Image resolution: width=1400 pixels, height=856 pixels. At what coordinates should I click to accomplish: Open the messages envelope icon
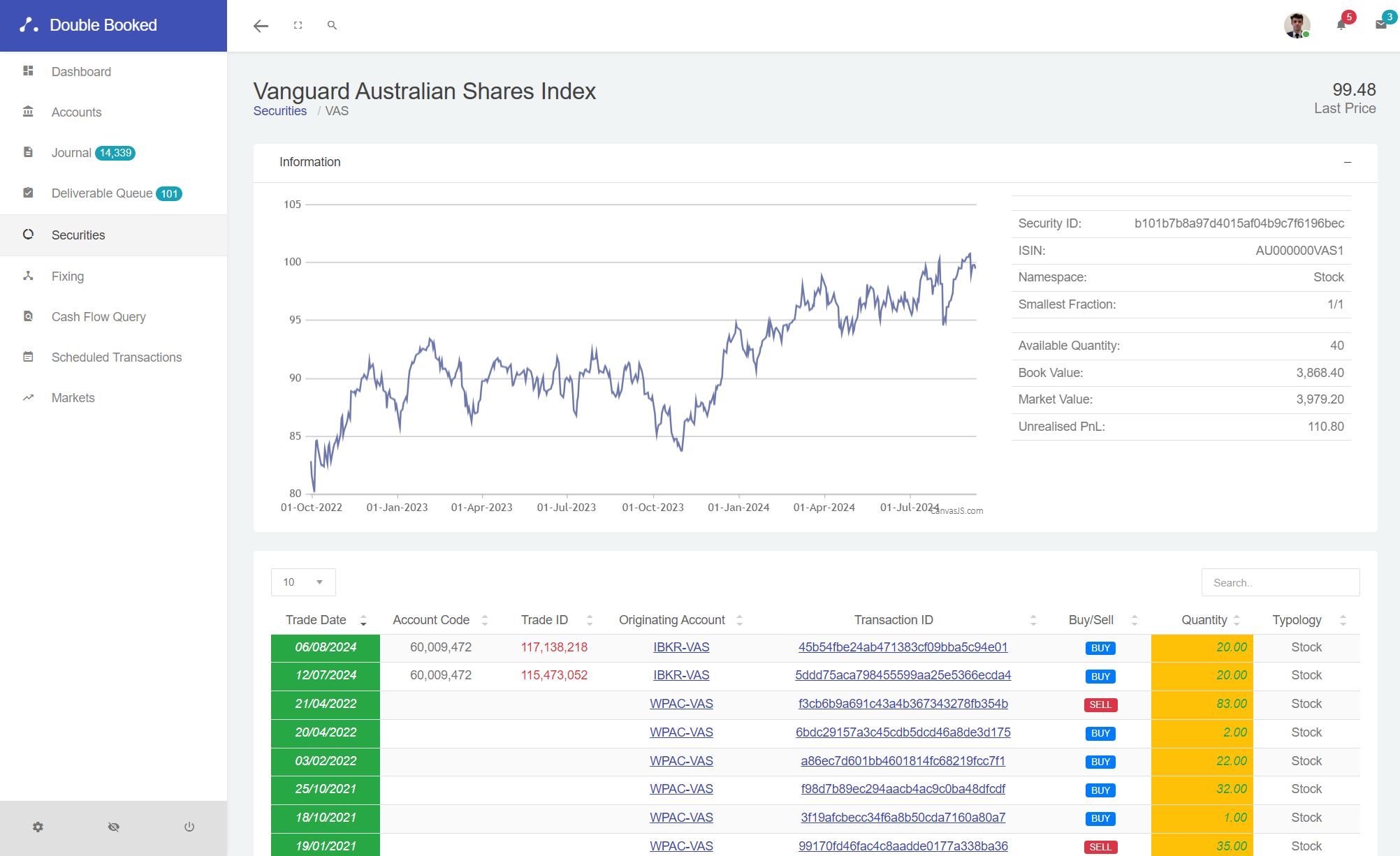pyautogui.click(x=1381, y=24)
